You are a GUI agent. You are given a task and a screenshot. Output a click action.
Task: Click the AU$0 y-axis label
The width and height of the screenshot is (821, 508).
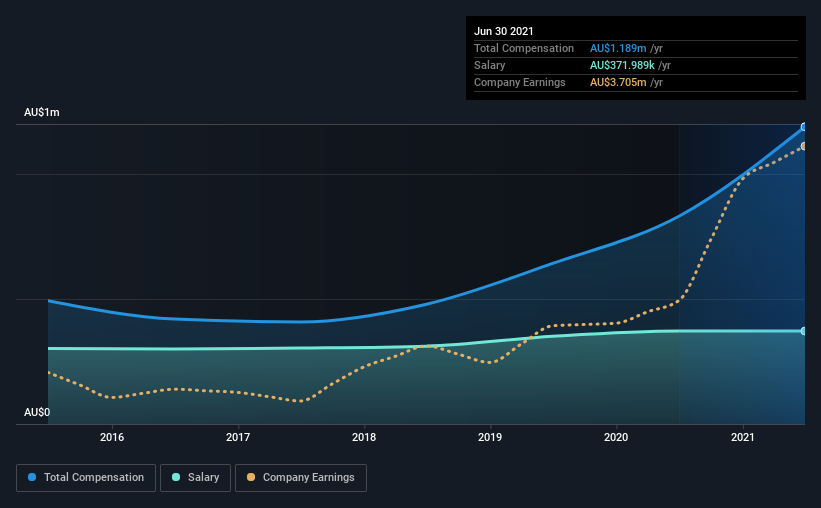(x=37, y=413)
